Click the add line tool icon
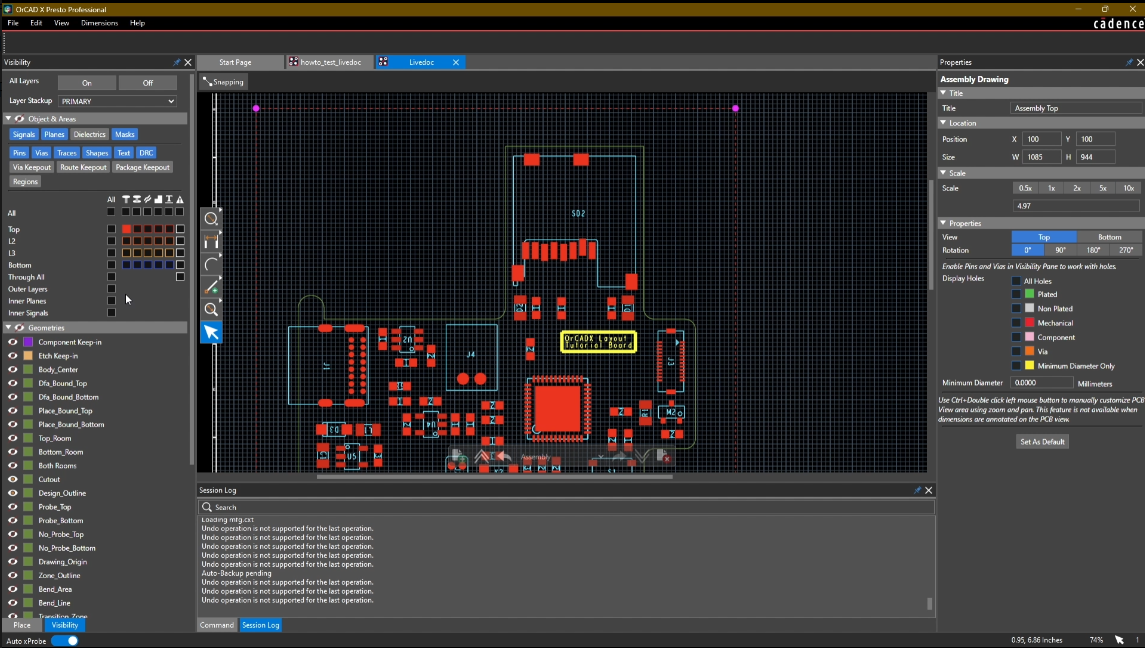The width and height of the screenshot is (1145, 648). point(211,287)
